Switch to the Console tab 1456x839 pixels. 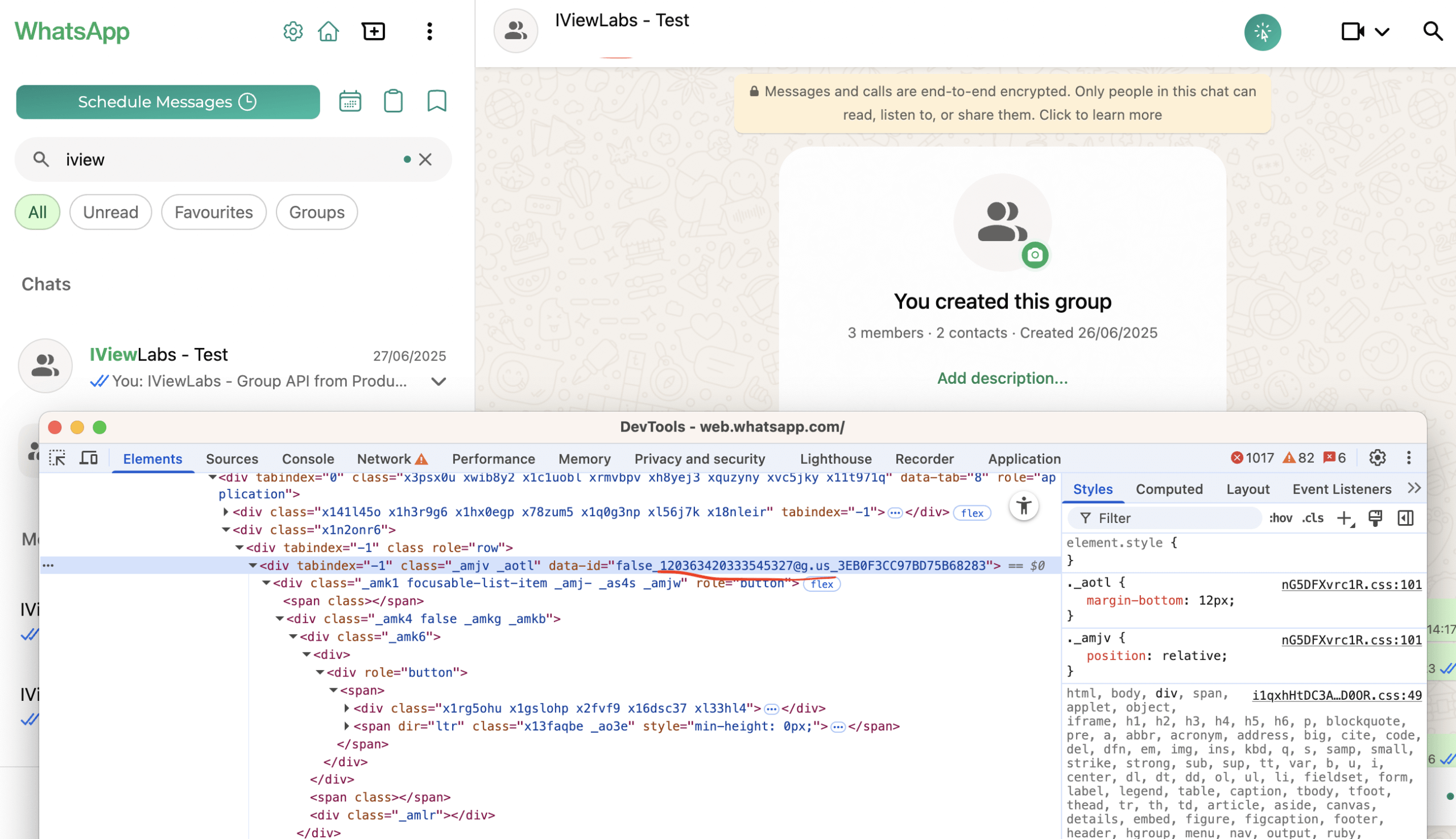308,459
